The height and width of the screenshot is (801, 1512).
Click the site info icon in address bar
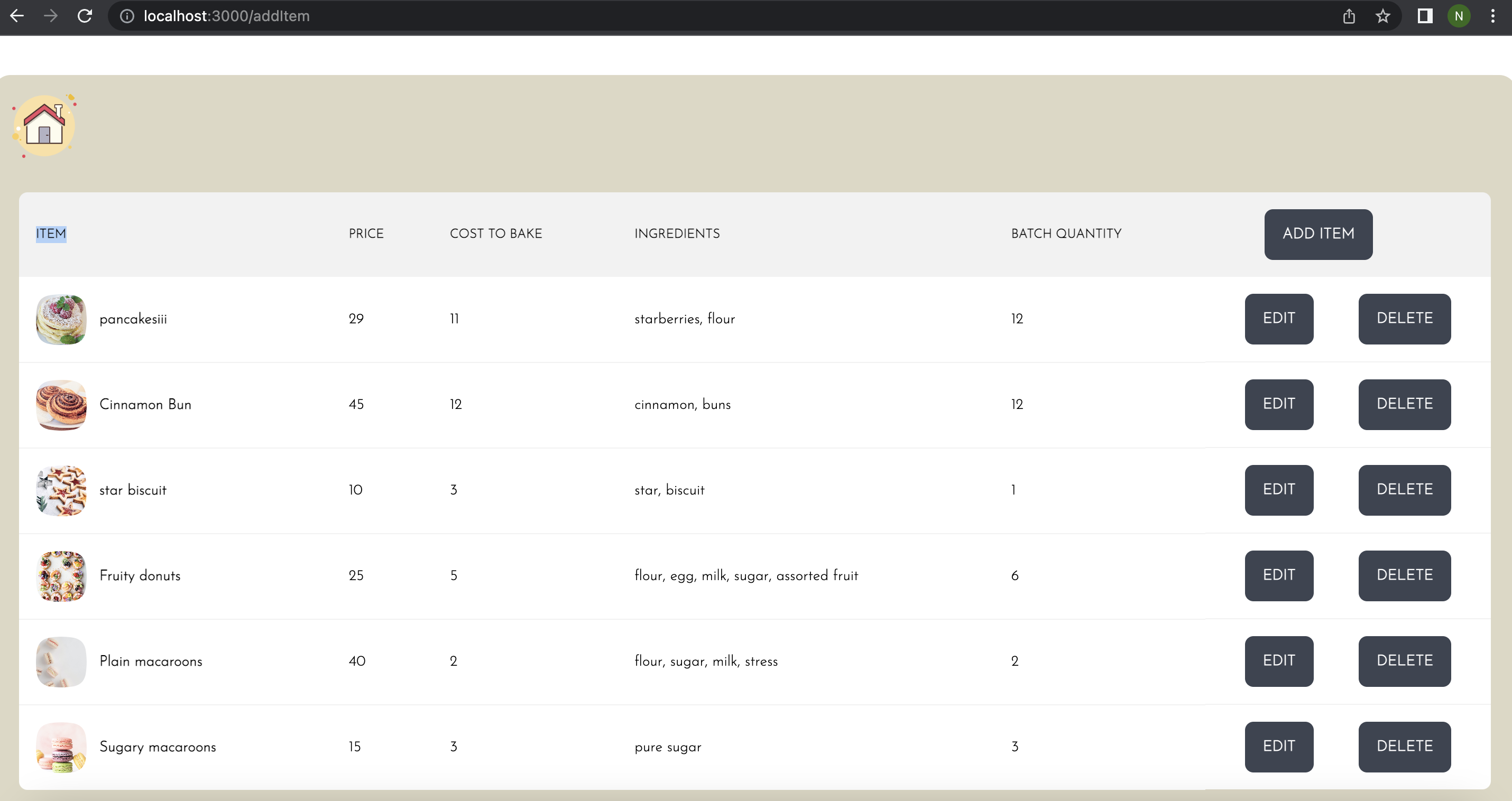[x=127, y=16]
